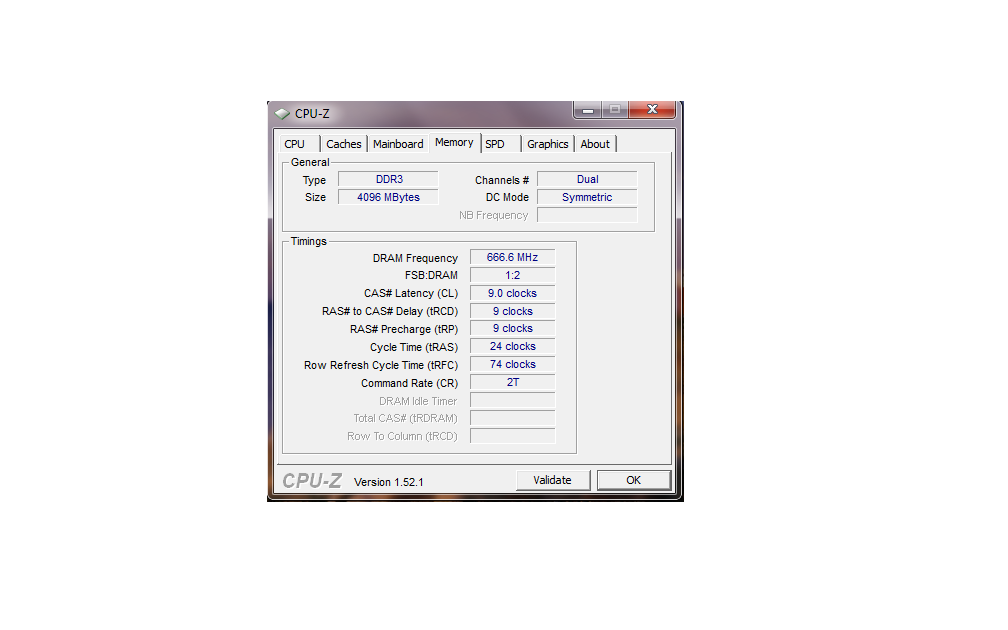Open the SPD tab
Image resolution: width=1008 pixels, height=630 pixels.
[x=500, y=144]
